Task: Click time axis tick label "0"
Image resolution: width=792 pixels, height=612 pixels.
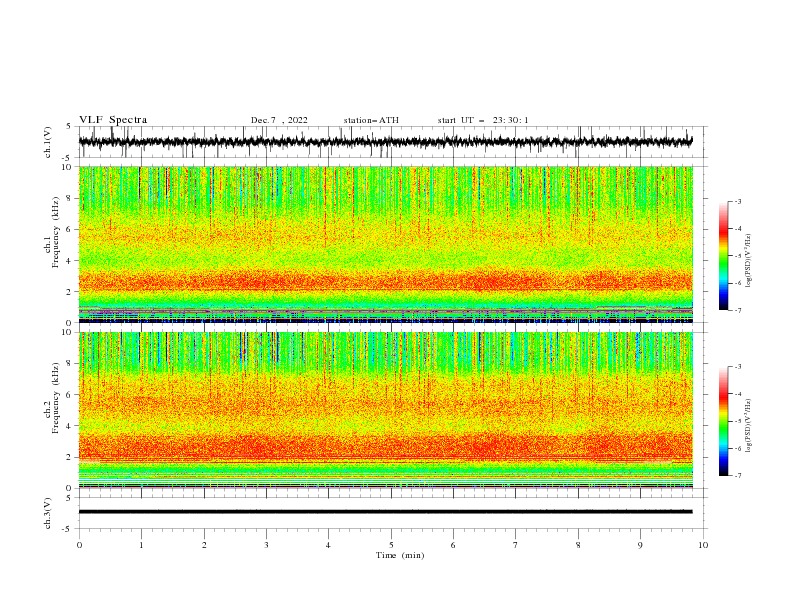Action: pos(79,545)
